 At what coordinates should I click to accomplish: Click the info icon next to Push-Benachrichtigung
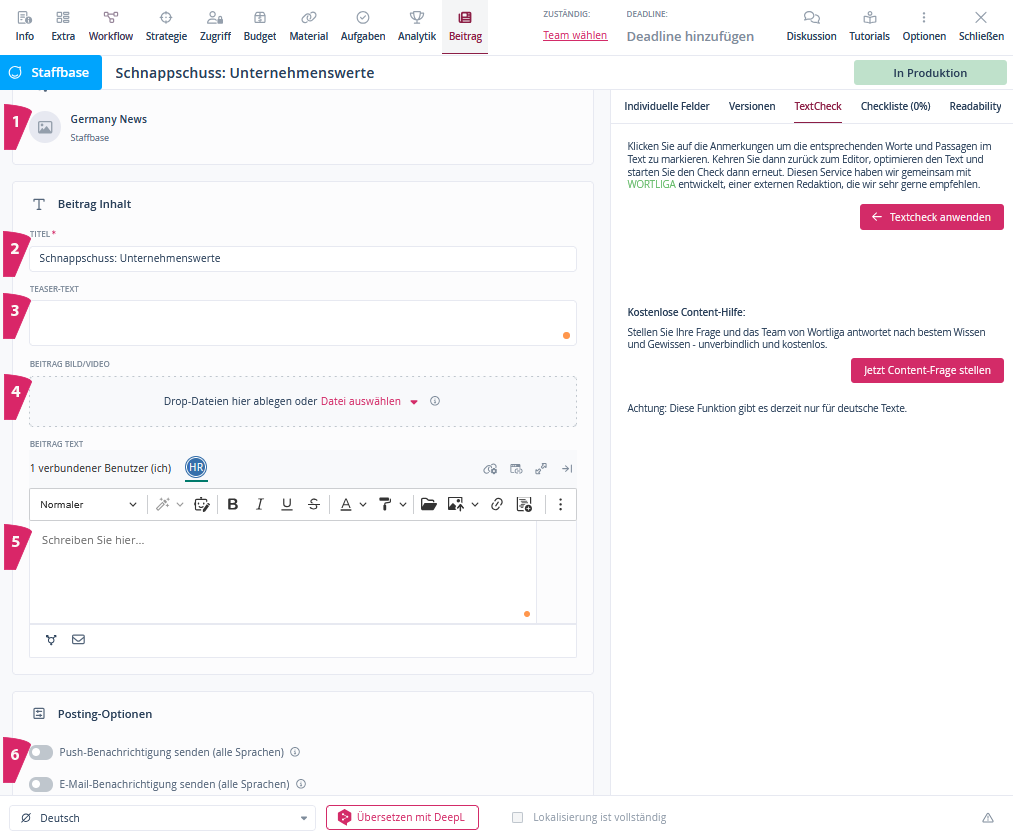pos(295,752)
